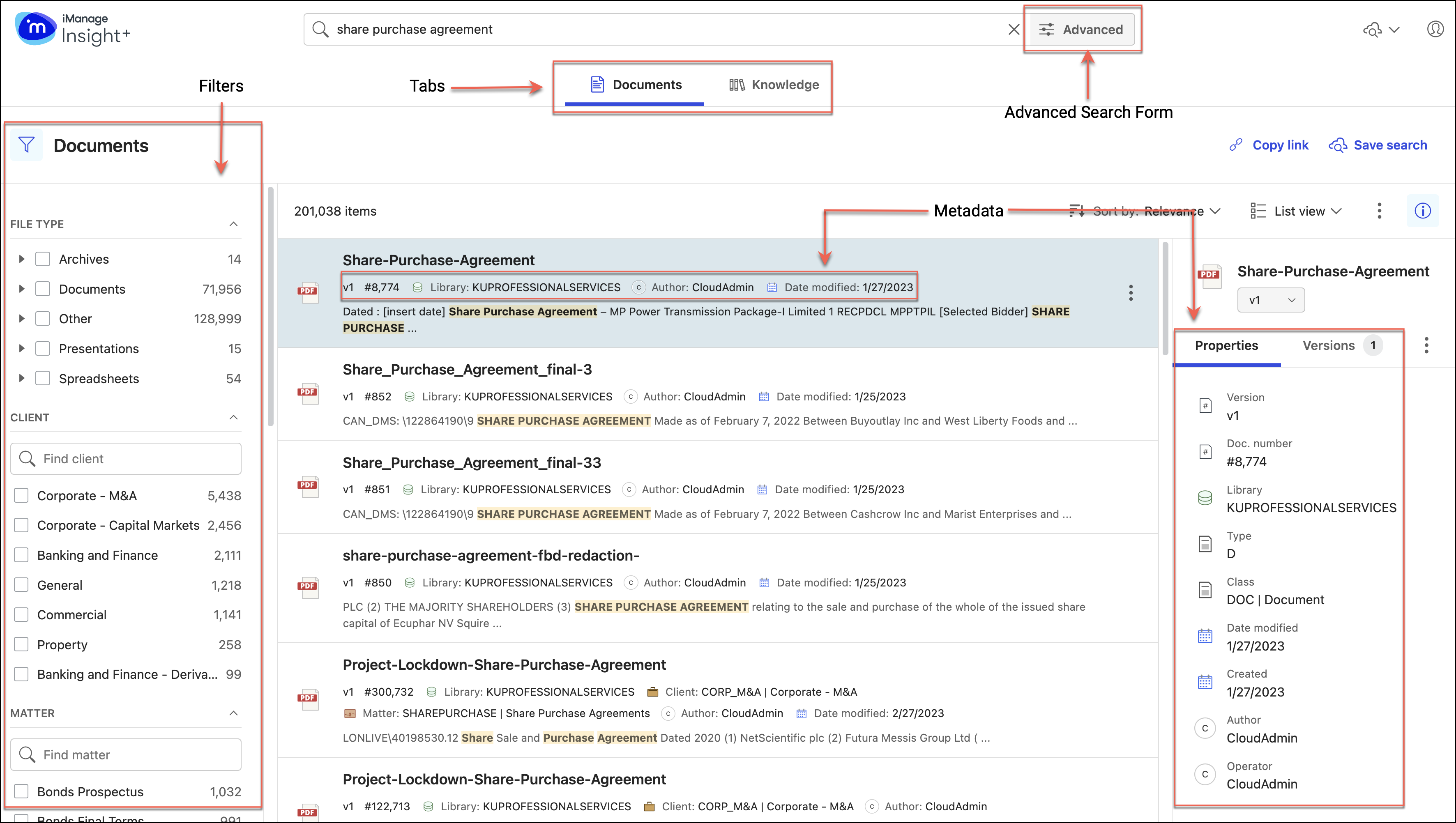The width and height of the screenshot is (1456, 823).
Task: Open the Advanced search form
Action: coord(1081,30)
